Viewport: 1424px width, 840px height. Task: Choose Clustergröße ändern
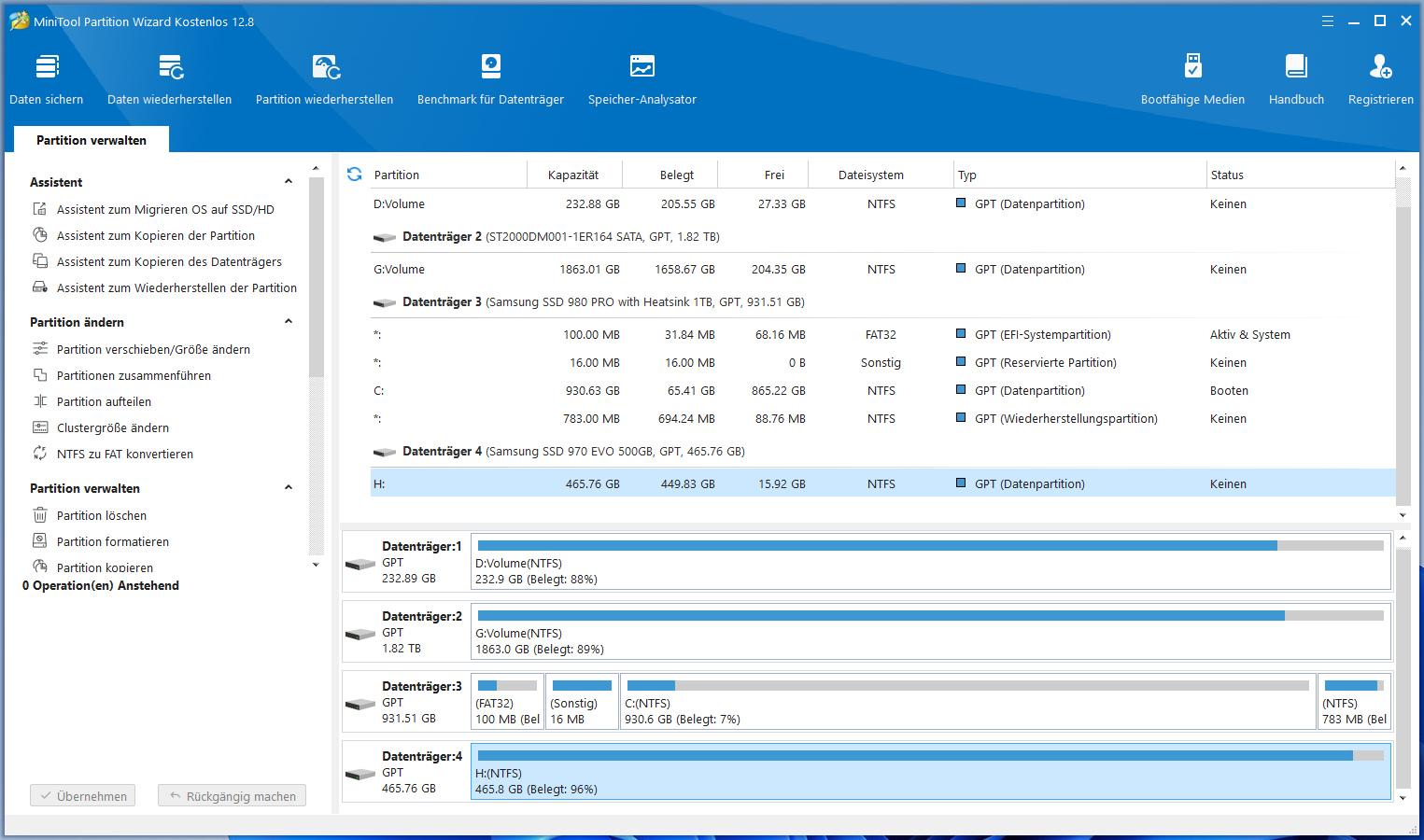coord(113,428)
